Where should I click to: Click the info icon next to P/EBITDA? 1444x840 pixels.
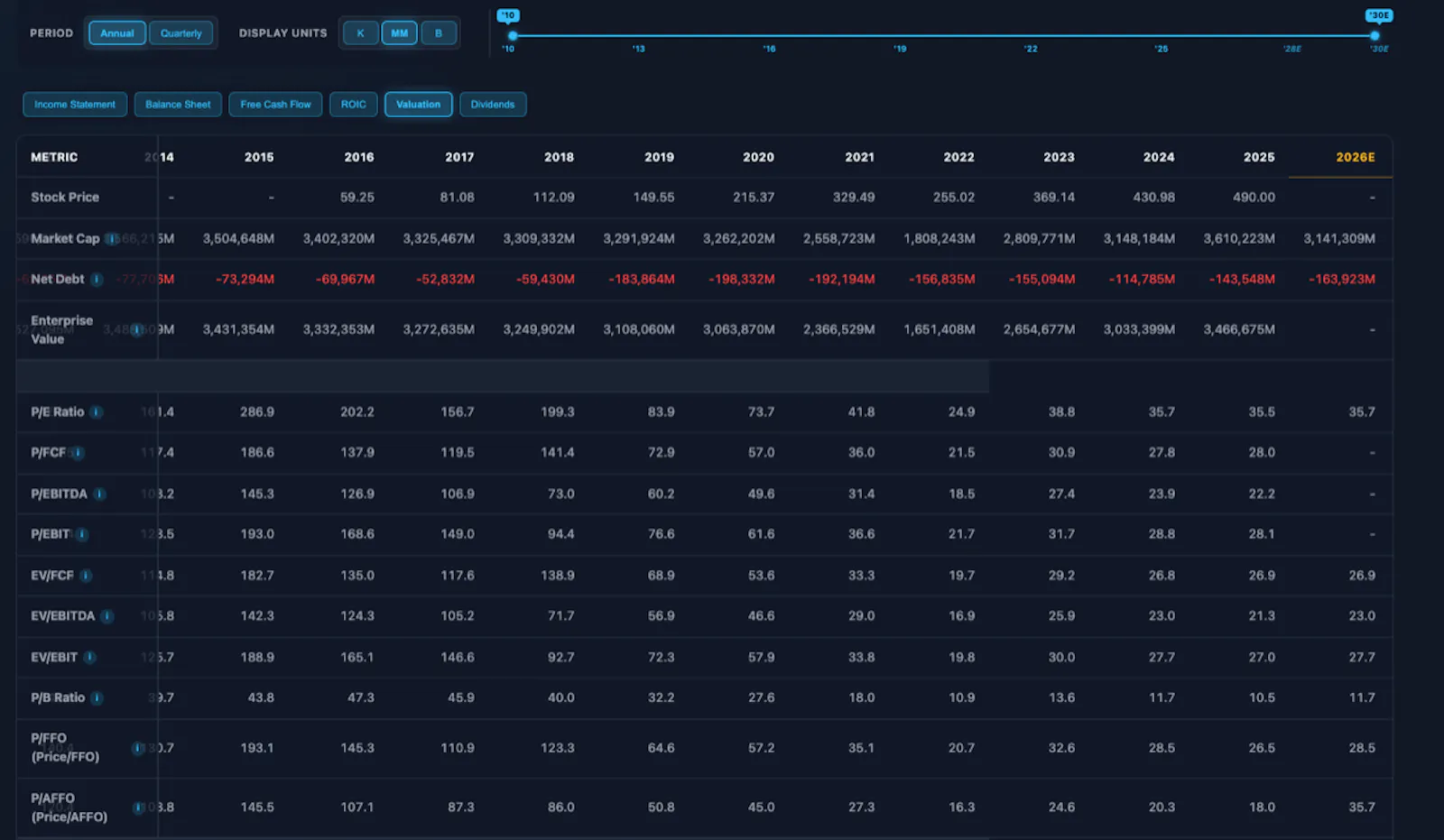99,494
